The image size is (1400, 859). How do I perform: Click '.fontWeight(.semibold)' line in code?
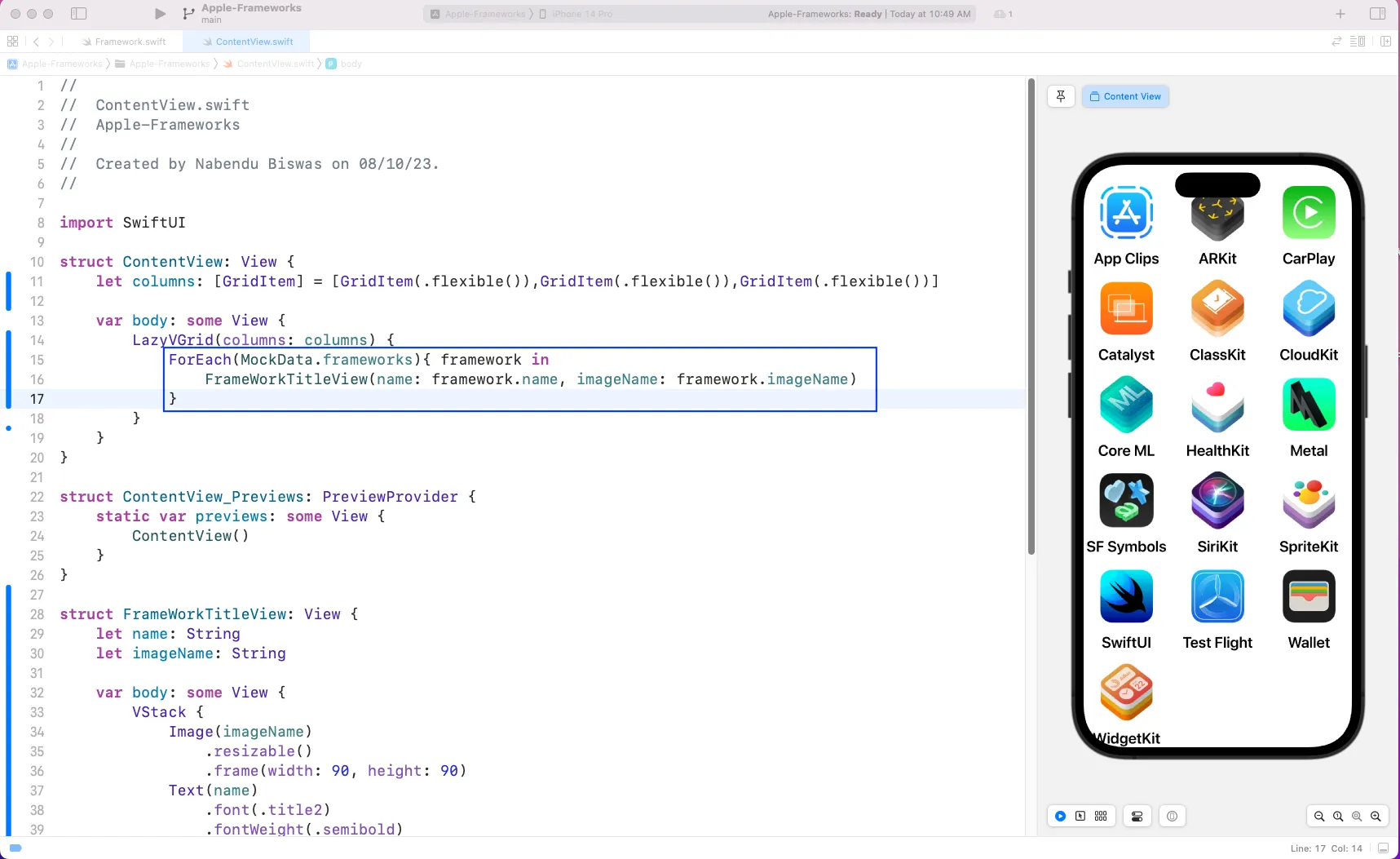(304, 830)
